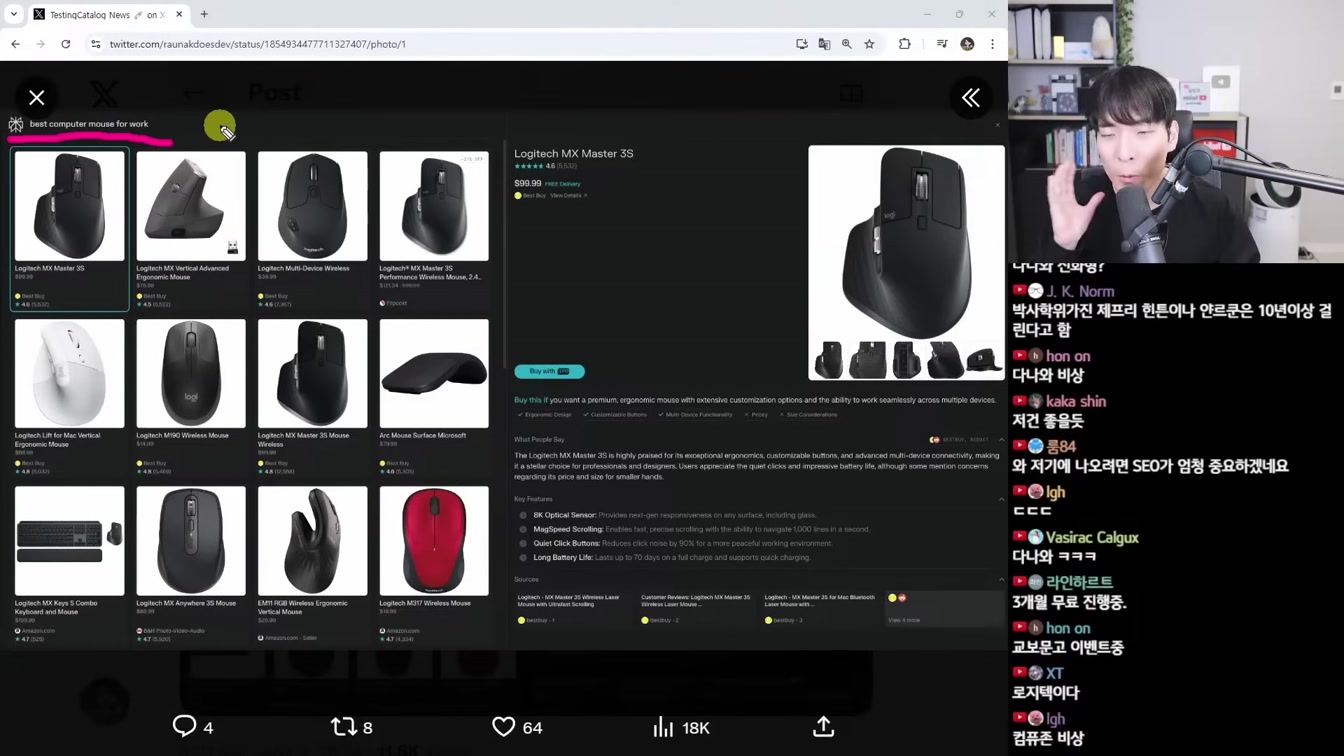Click the repost icon
This screenshot has height=756, width=1344.
(x=343, y=727)
